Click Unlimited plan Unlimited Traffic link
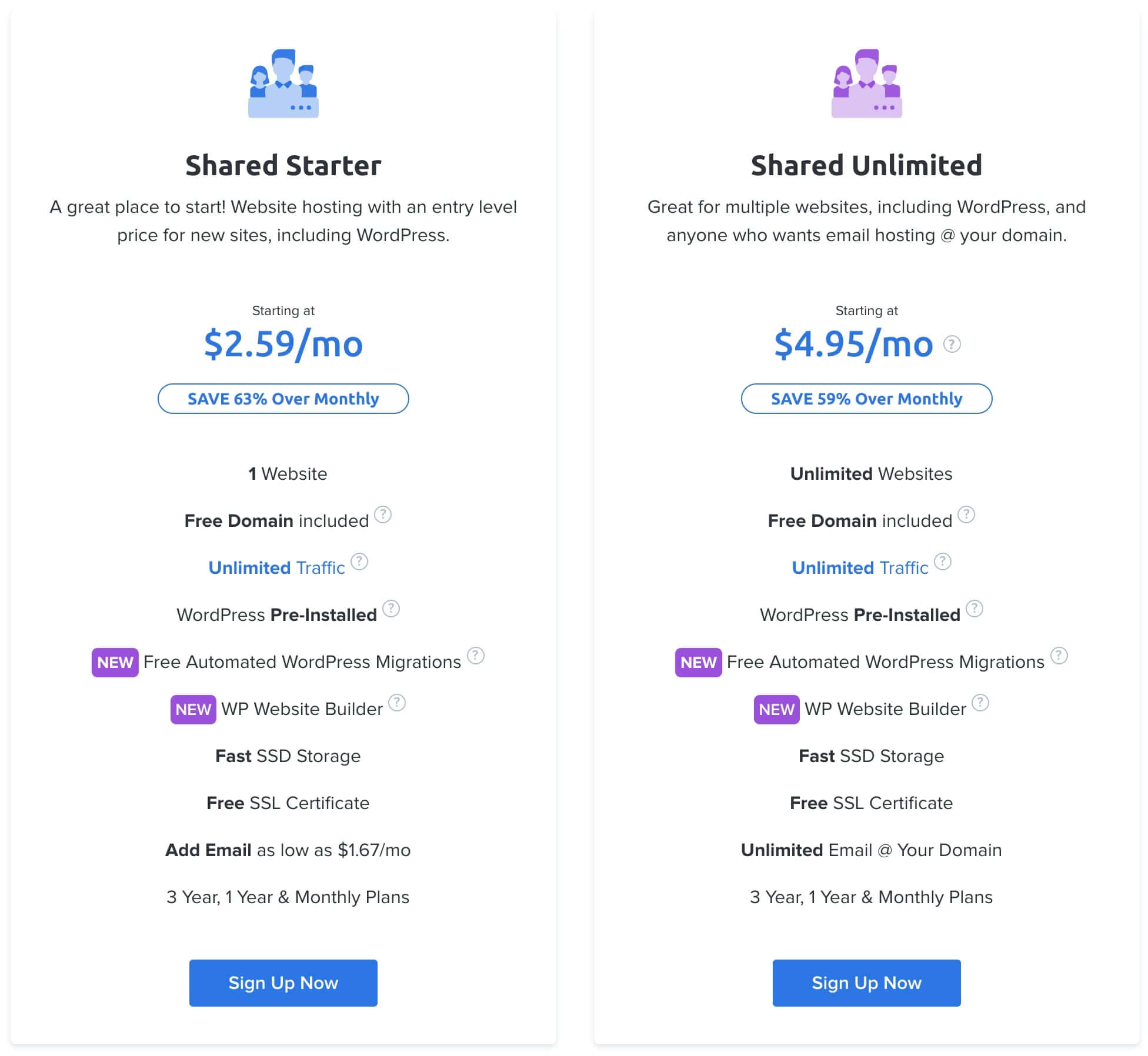Image resolution: width=1148 pixels, height=1056 pixels. point(860,567)
